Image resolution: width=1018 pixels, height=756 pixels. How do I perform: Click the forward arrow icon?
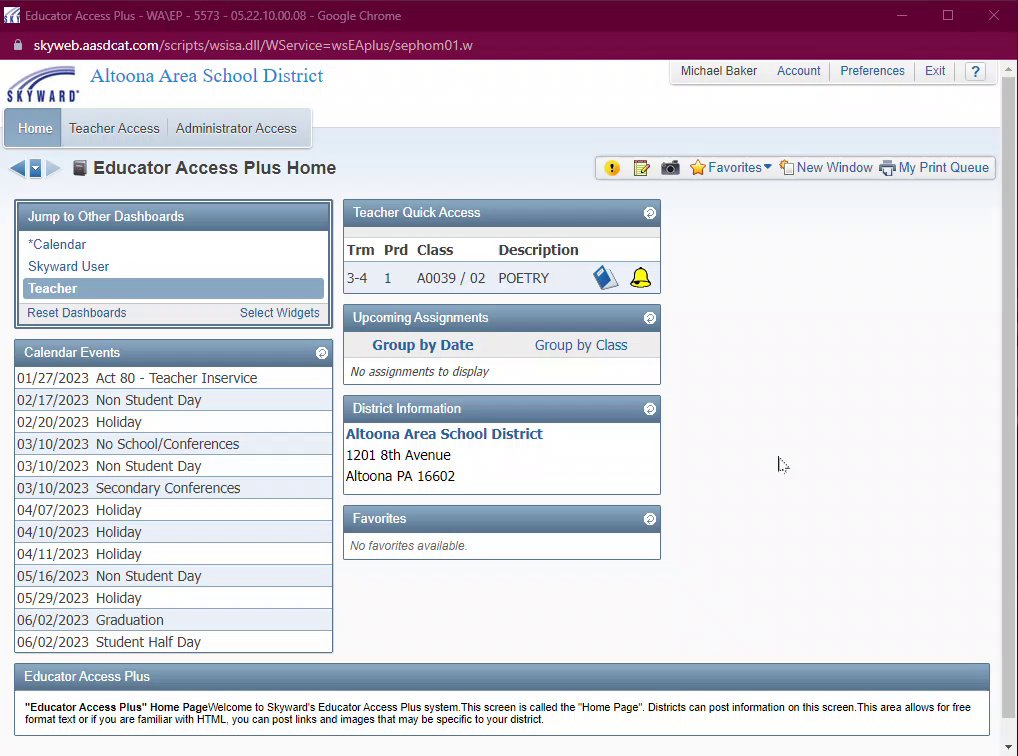pyautogui.click(x=53, y=168)
